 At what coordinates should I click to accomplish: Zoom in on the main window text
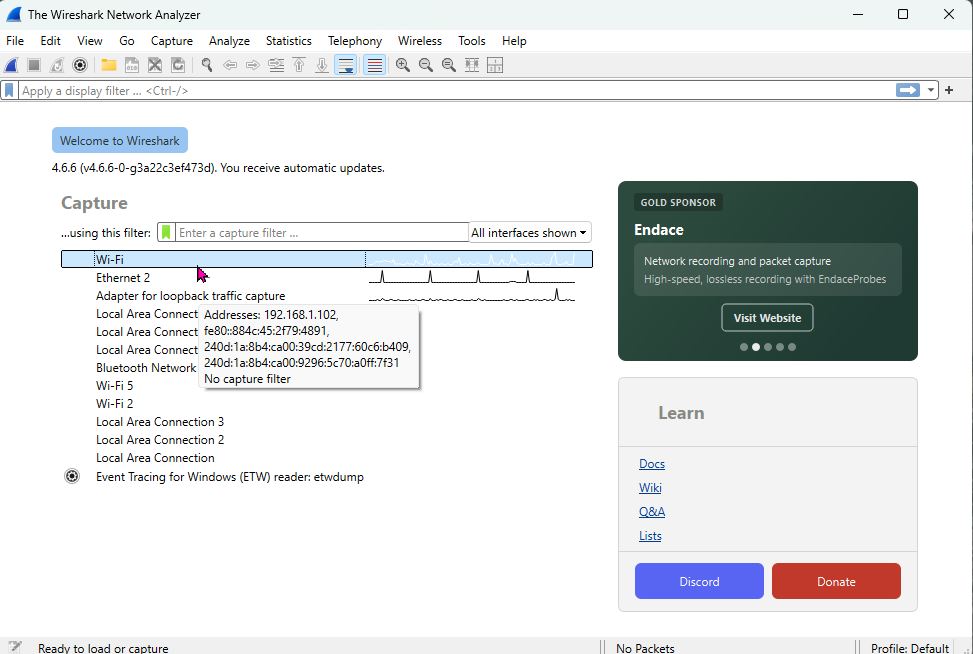click(403, 65)
